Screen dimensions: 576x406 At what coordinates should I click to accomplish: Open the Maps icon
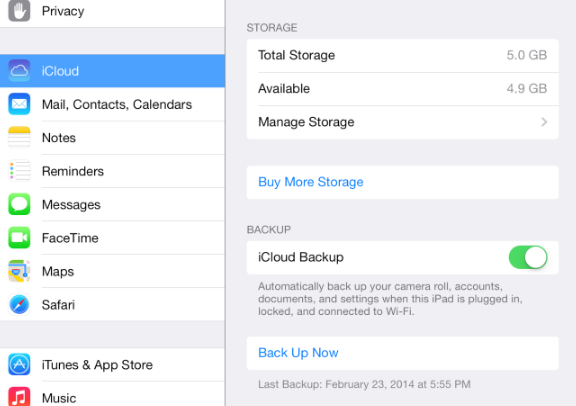pos(19,271)
